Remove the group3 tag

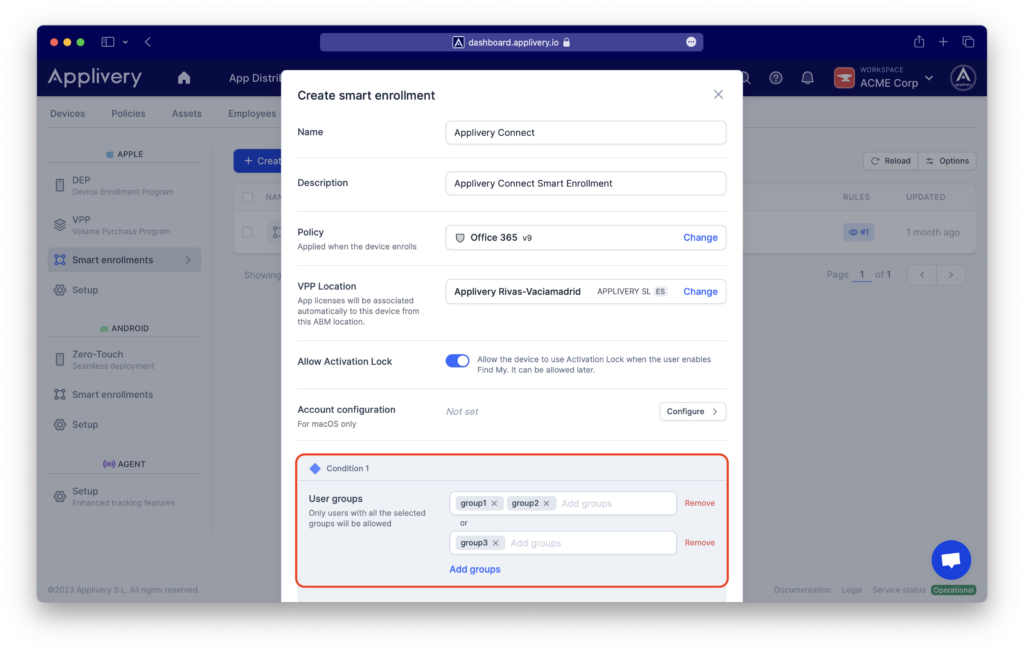click(496, 543)
